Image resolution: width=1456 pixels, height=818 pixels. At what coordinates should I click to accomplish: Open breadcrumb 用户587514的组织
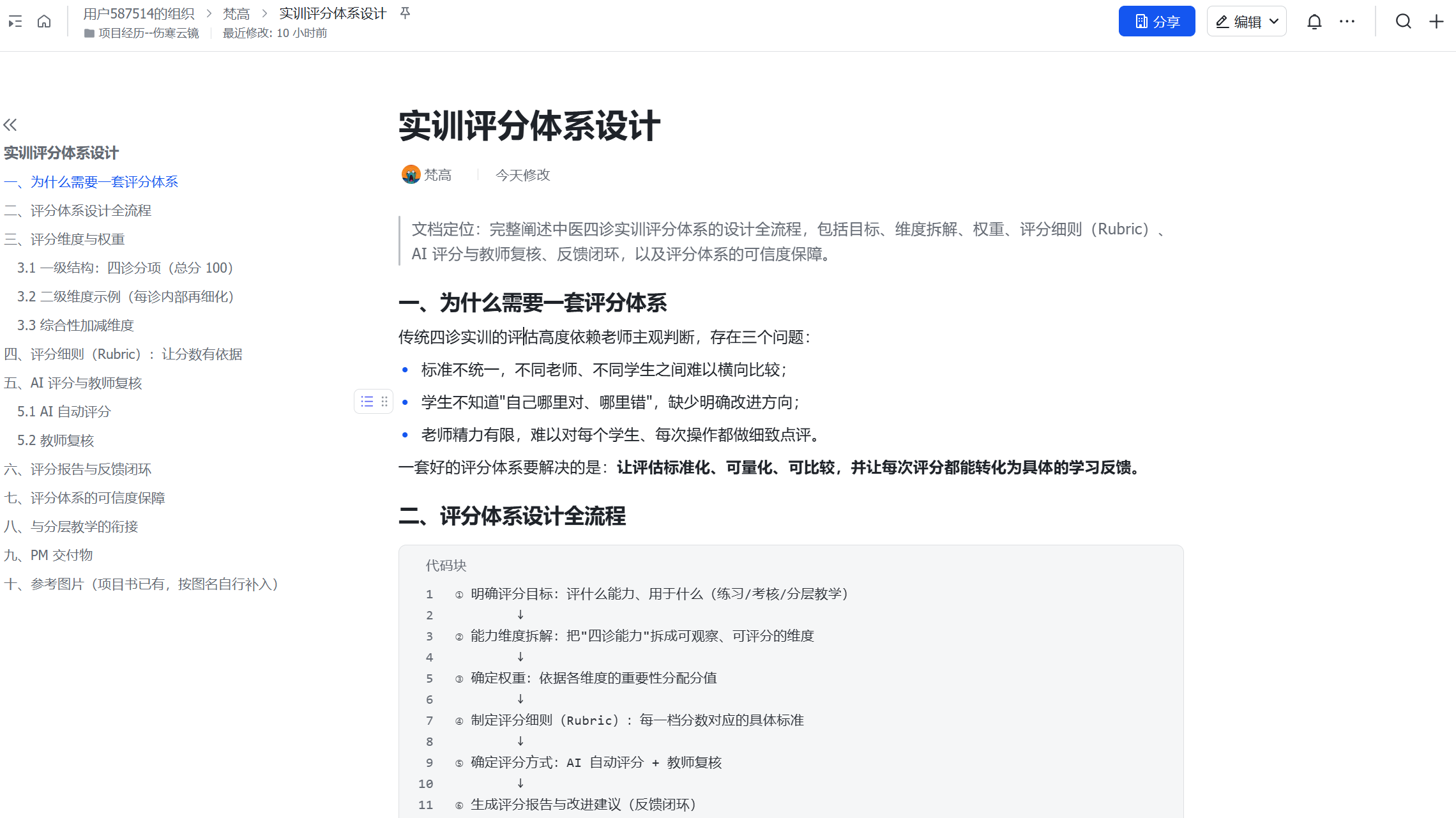pos(139,13)
